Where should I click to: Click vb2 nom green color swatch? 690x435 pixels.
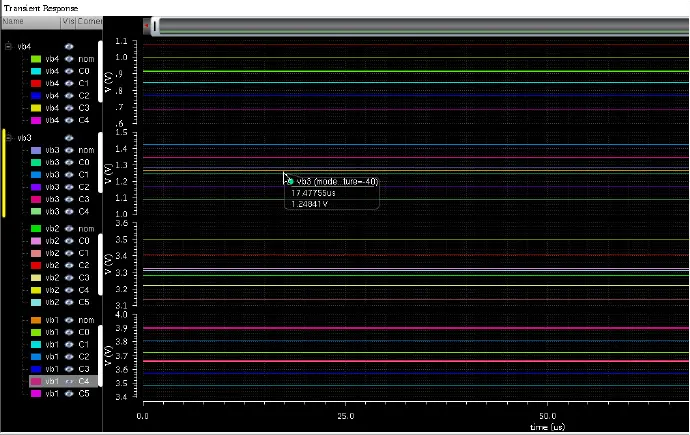pyautogui.click(x=36, y=229)
